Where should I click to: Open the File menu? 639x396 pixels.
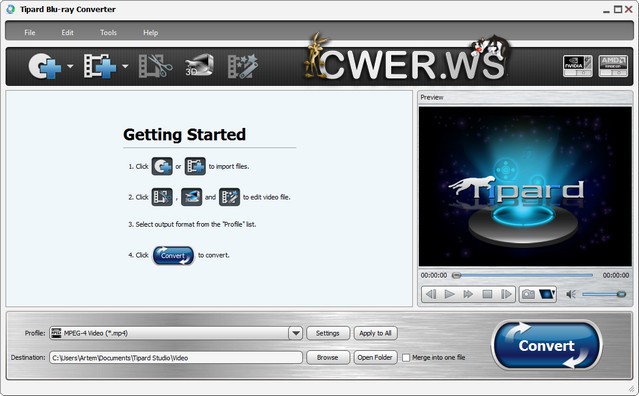pos(30,33)
